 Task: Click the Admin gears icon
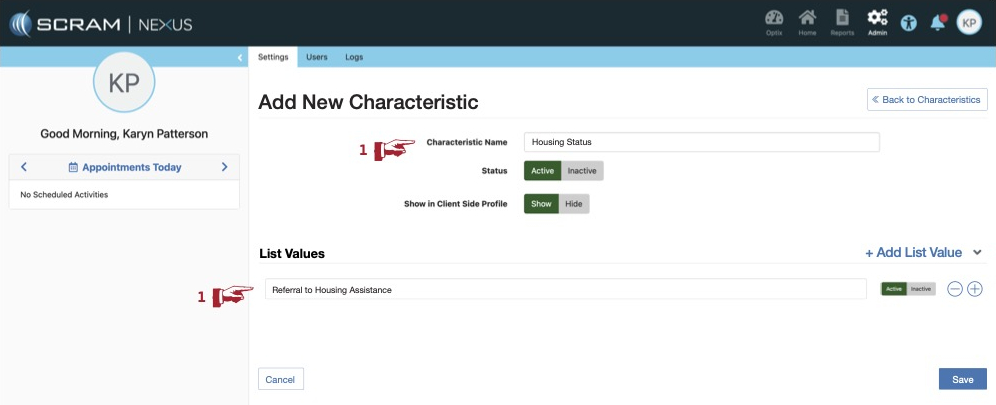coord(877,19)
